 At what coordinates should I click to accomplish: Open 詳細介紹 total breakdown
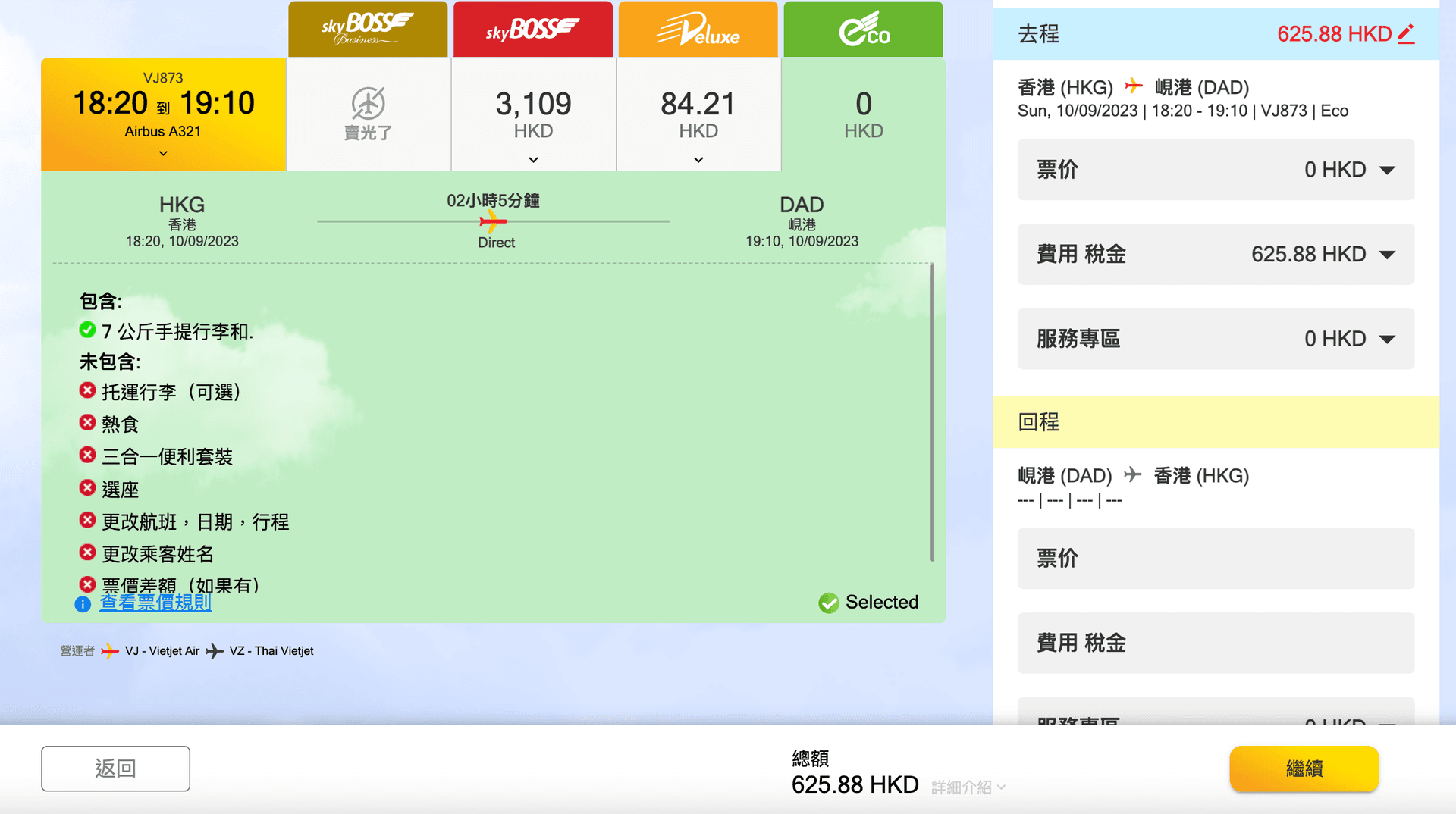coord(968,787)
